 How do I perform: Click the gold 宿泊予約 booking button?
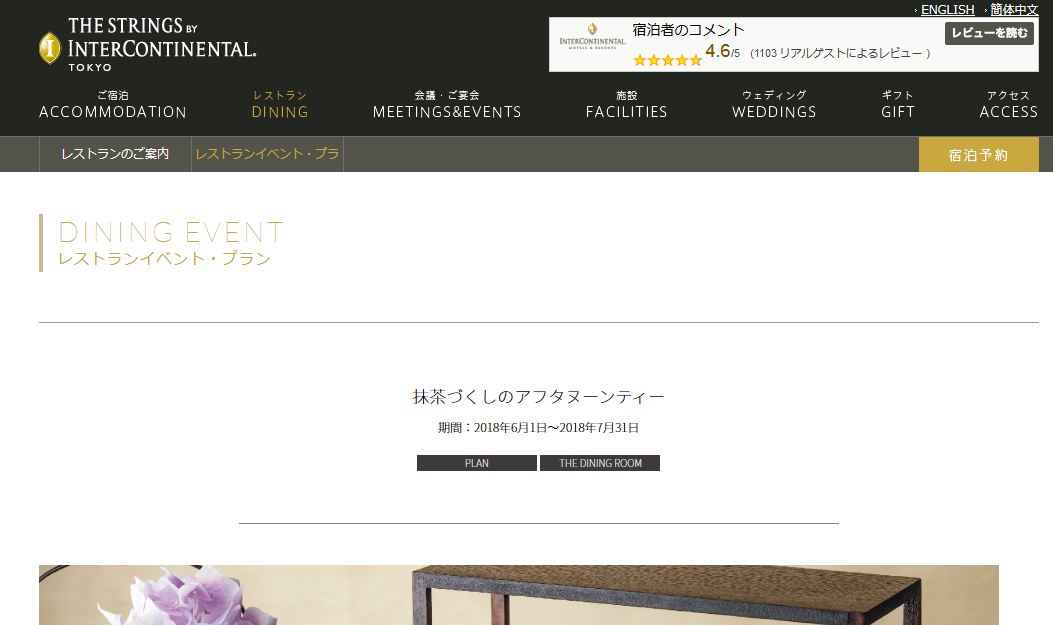pyautogui.click(x=978, y=154)
